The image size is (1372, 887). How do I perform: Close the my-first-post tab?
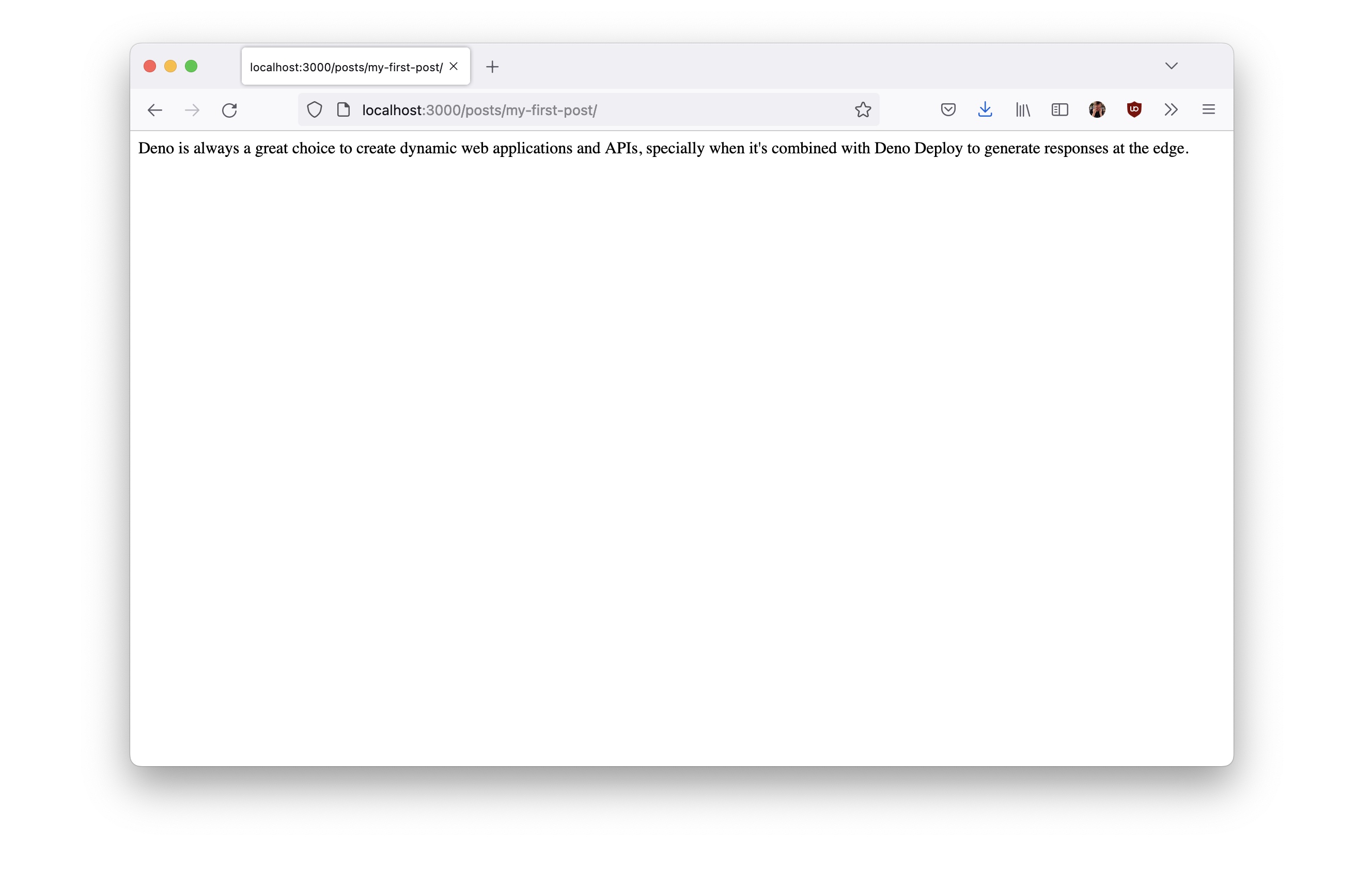tap(454, 66)
